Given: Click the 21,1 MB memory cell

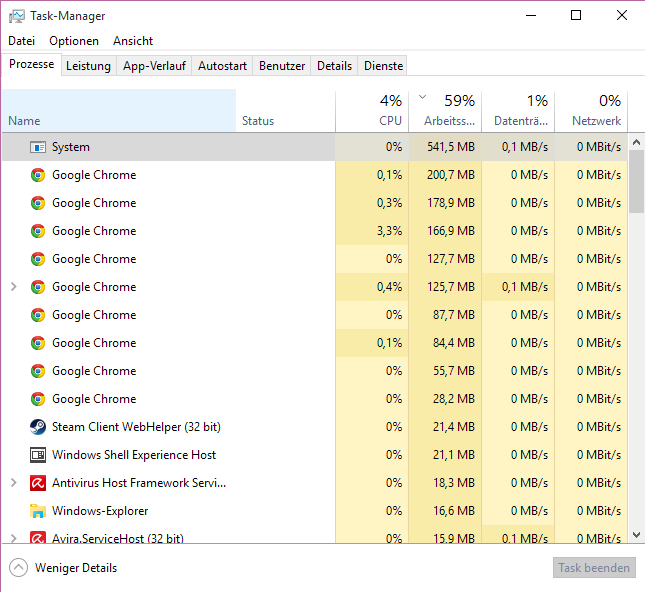Looking at the screenshot, I should pos(445,455).
